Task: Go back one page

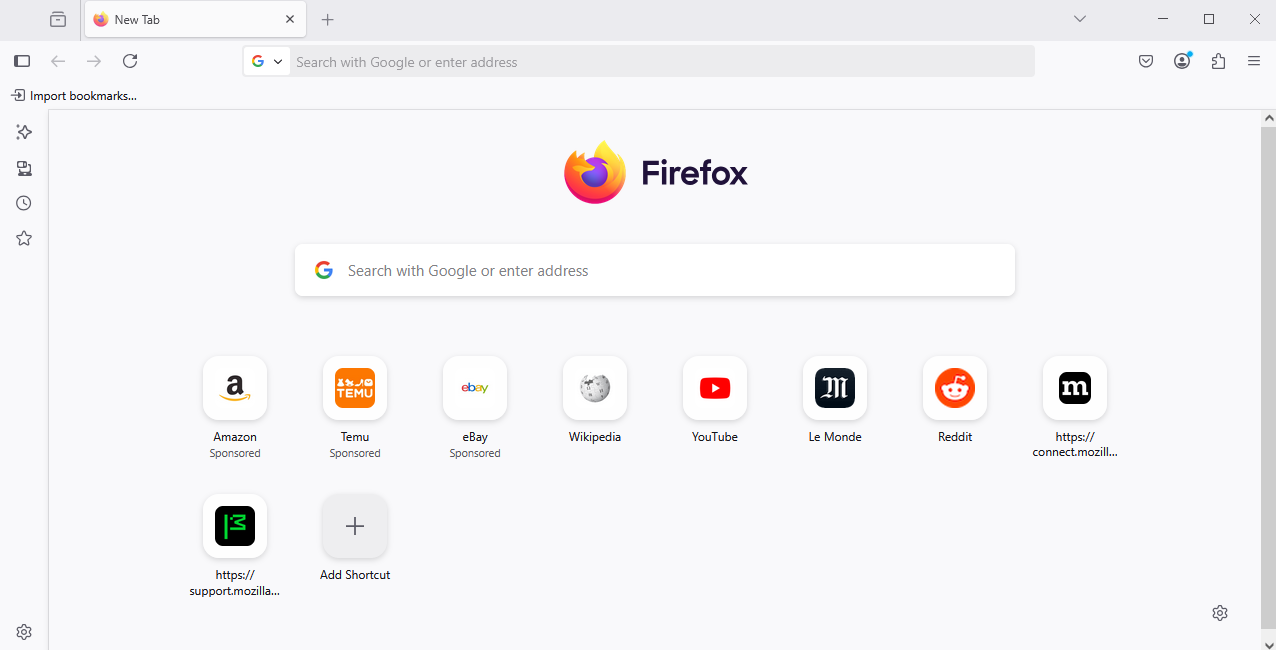Action: coord(58,61)
